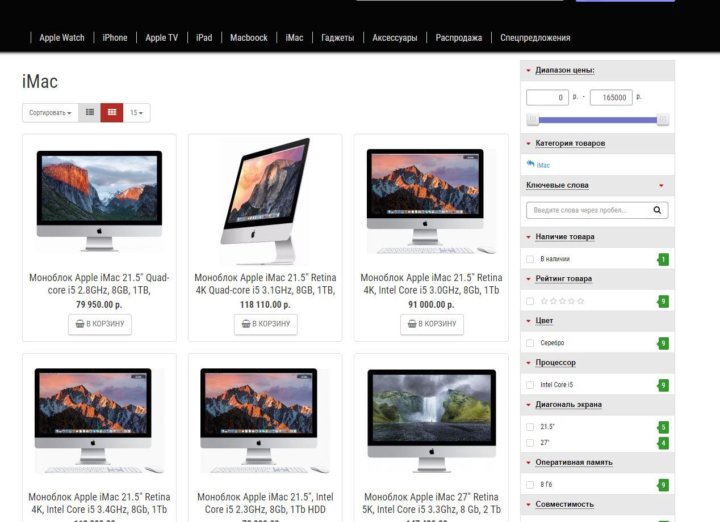Open the iPad menu item
Image resolution: width=720 pixels, height=522 pixels.
click(204, 38)
